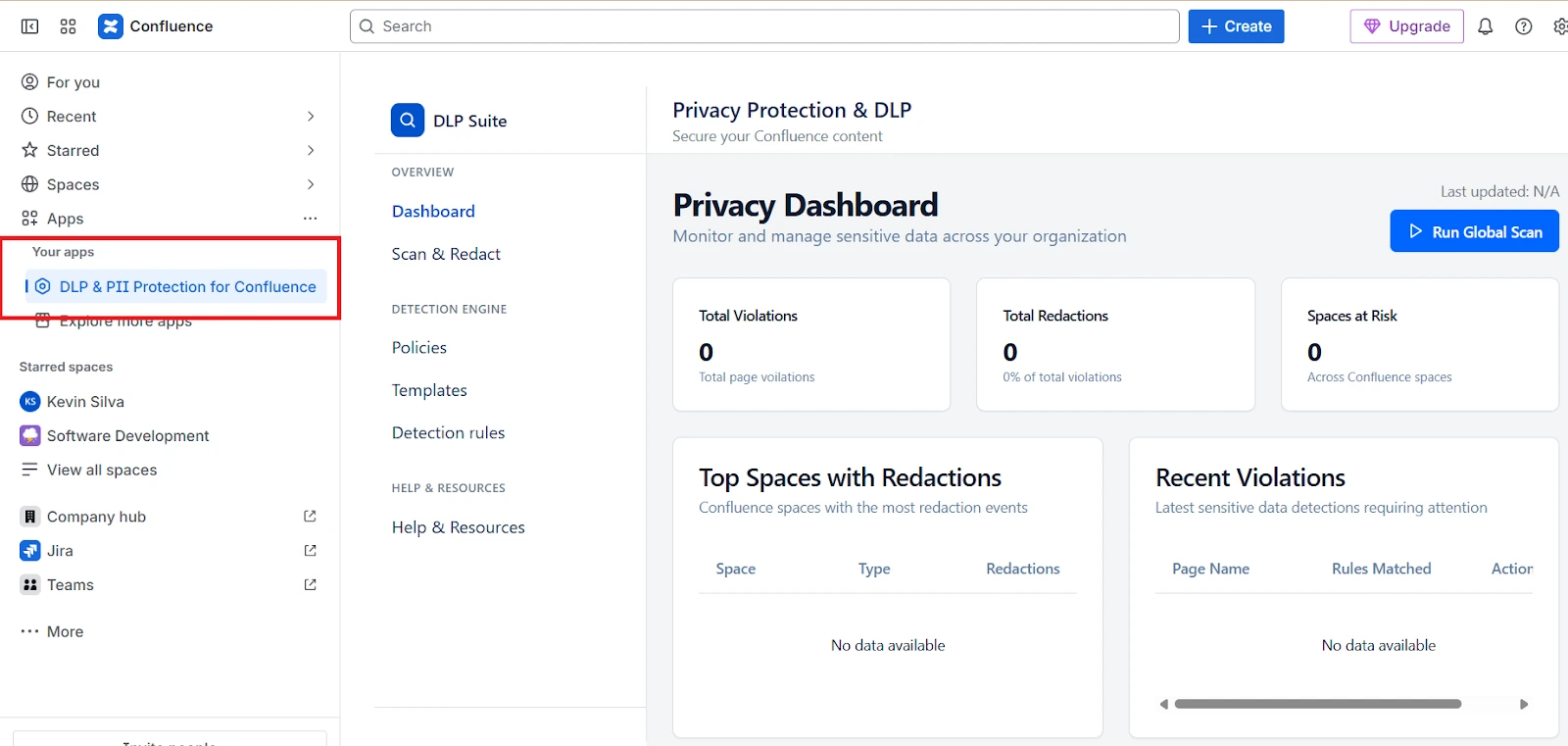Viewport: 1568px width, 746px height.
Task: Open the settings gear icon
Action: (x=1560, y=26)
